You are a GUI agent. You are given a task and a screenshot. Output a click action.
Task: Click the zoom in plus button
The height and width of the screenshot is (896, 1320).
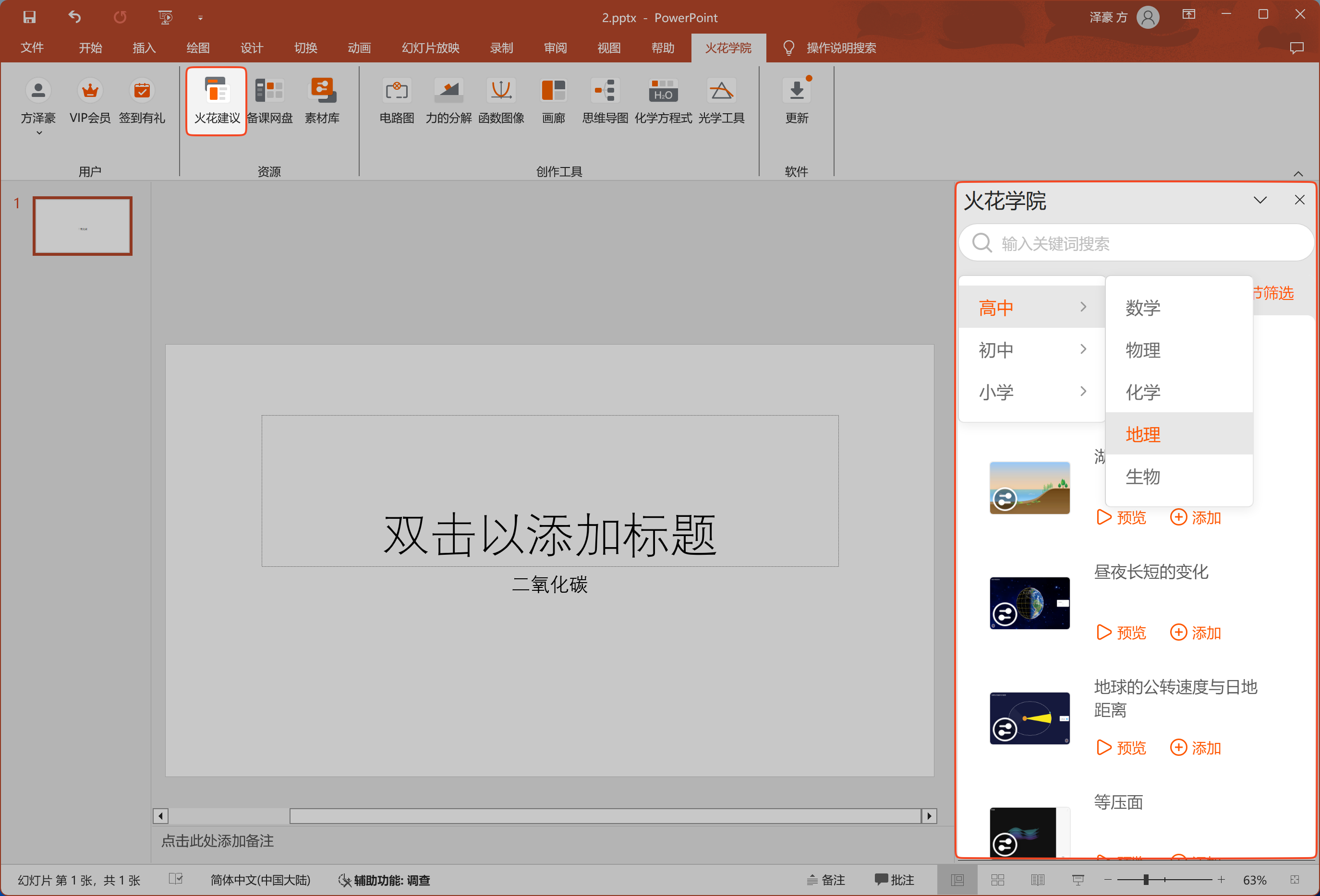pyautogui.click(x=1221, y=880)
